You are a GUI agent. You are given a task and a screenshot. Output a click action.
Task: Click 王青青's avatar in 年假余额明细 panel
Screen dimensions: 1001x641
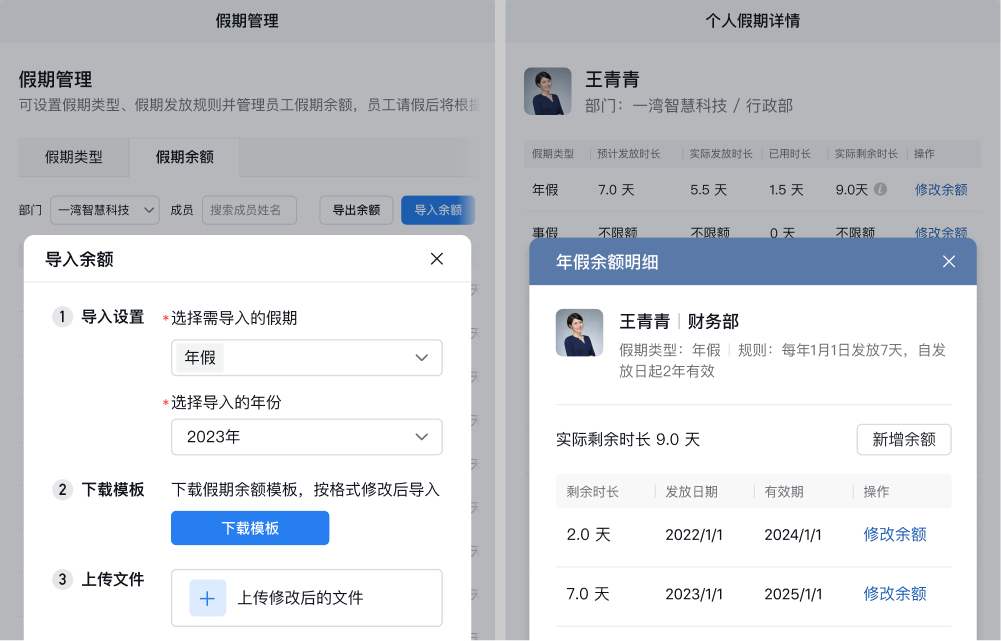[579, 333]
